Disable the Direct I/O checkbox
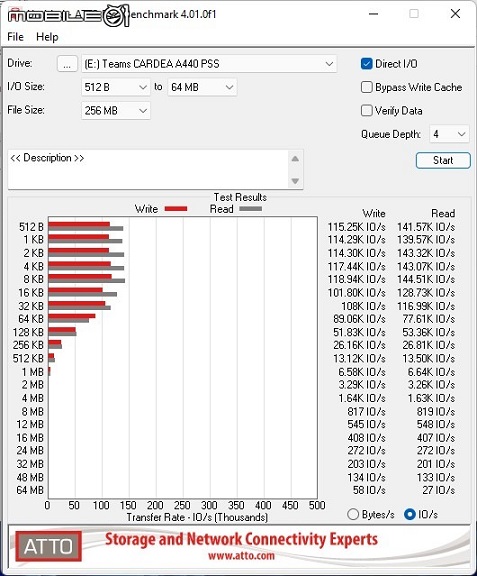The image size is (477, 576). 366,64
